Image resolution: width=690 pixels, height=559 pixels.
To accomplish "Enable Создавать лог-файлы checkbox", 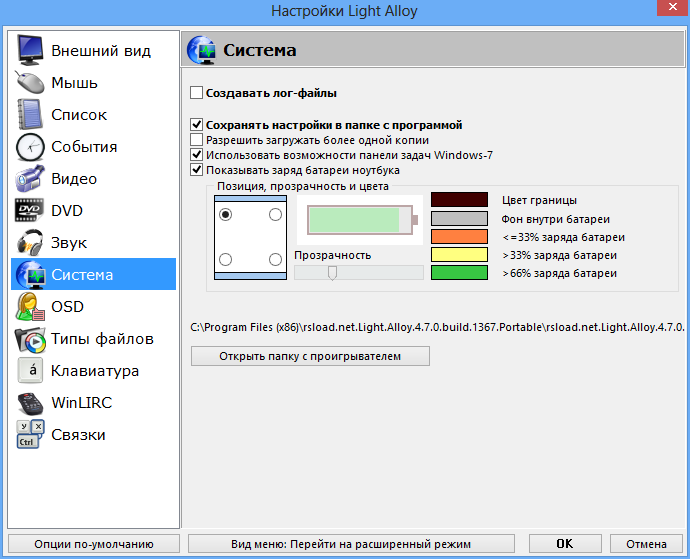I will tap(197, 93).
